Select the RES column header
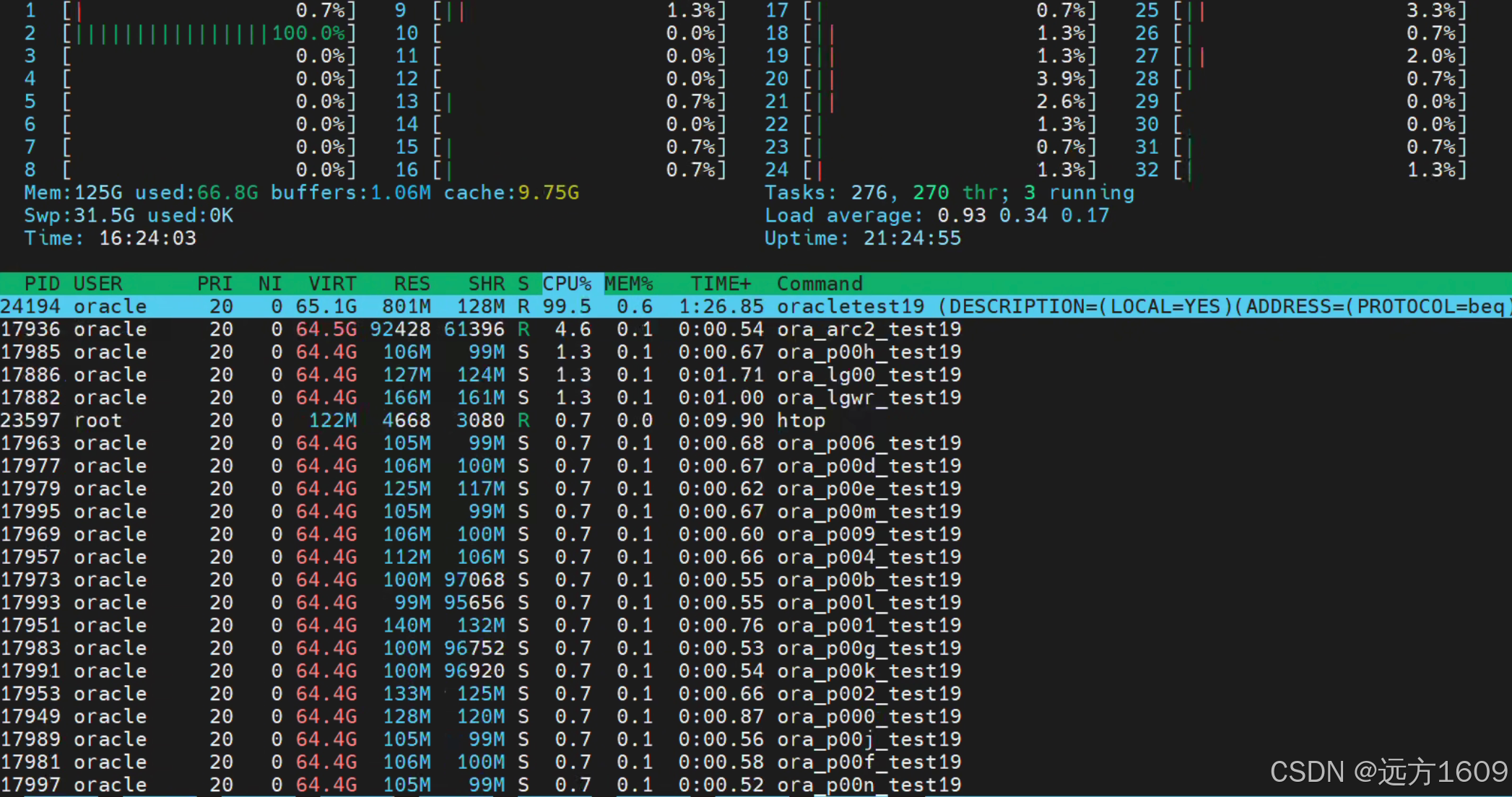1512x797 pixels. point(412,284)
